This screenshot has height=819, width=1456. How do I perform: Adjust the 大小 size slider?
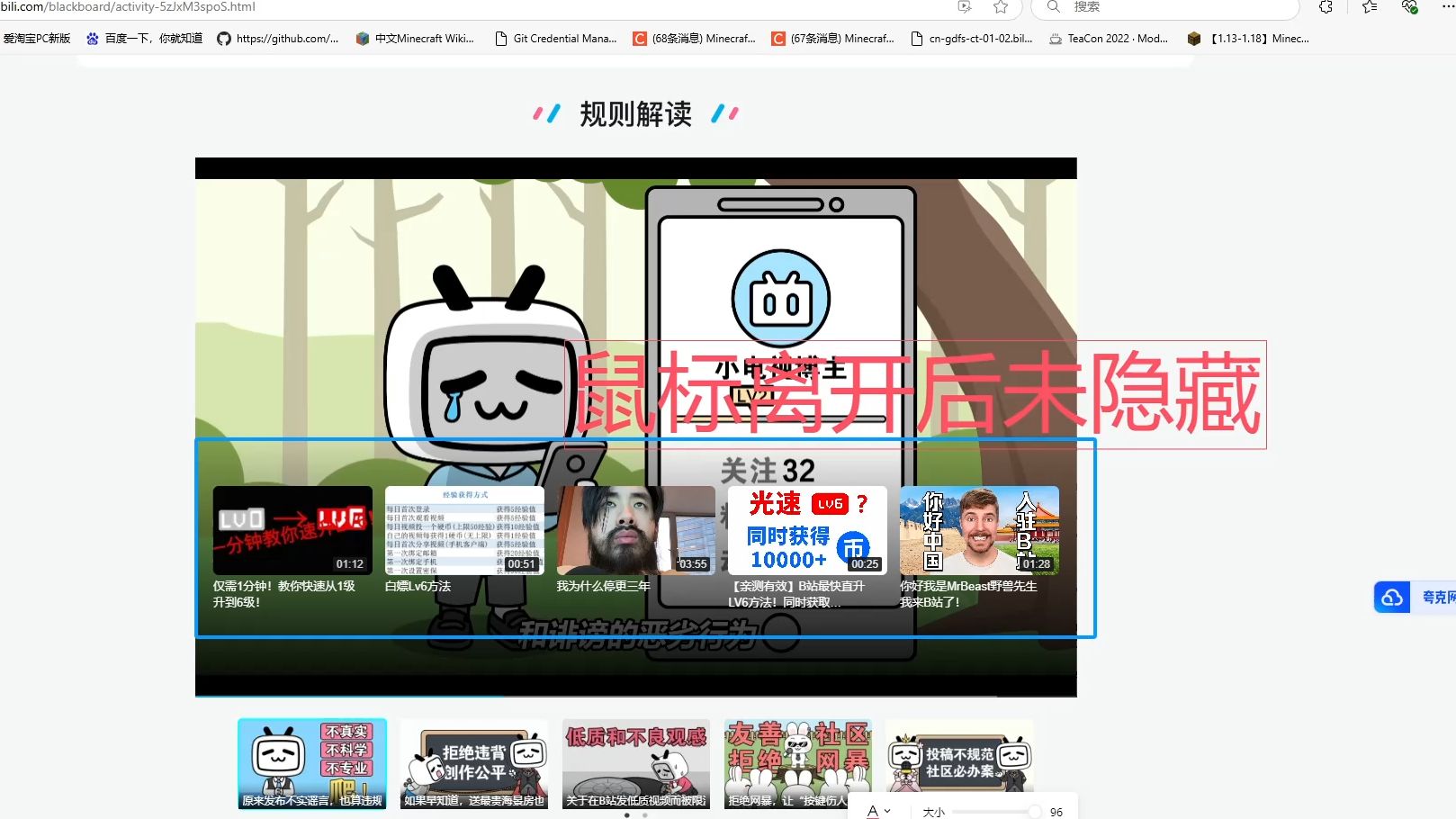point(997,812)
